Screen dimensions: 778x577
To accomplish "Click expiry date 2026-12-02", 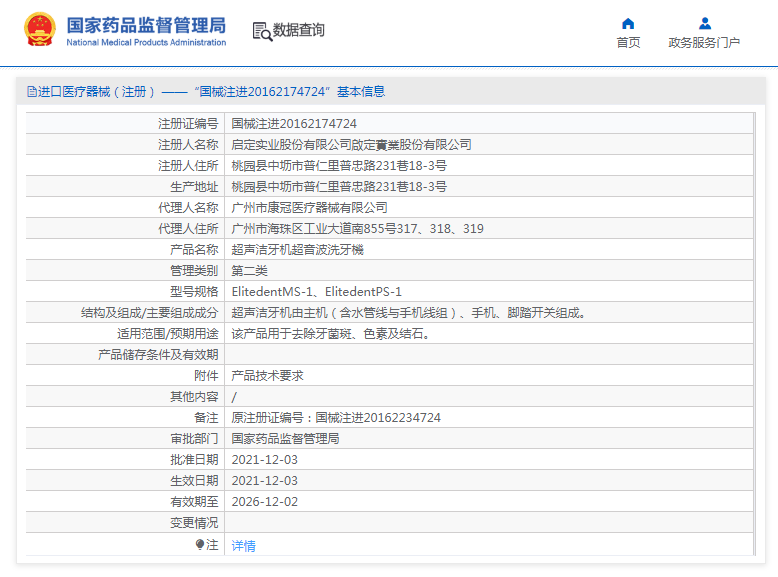I will 264,502.
